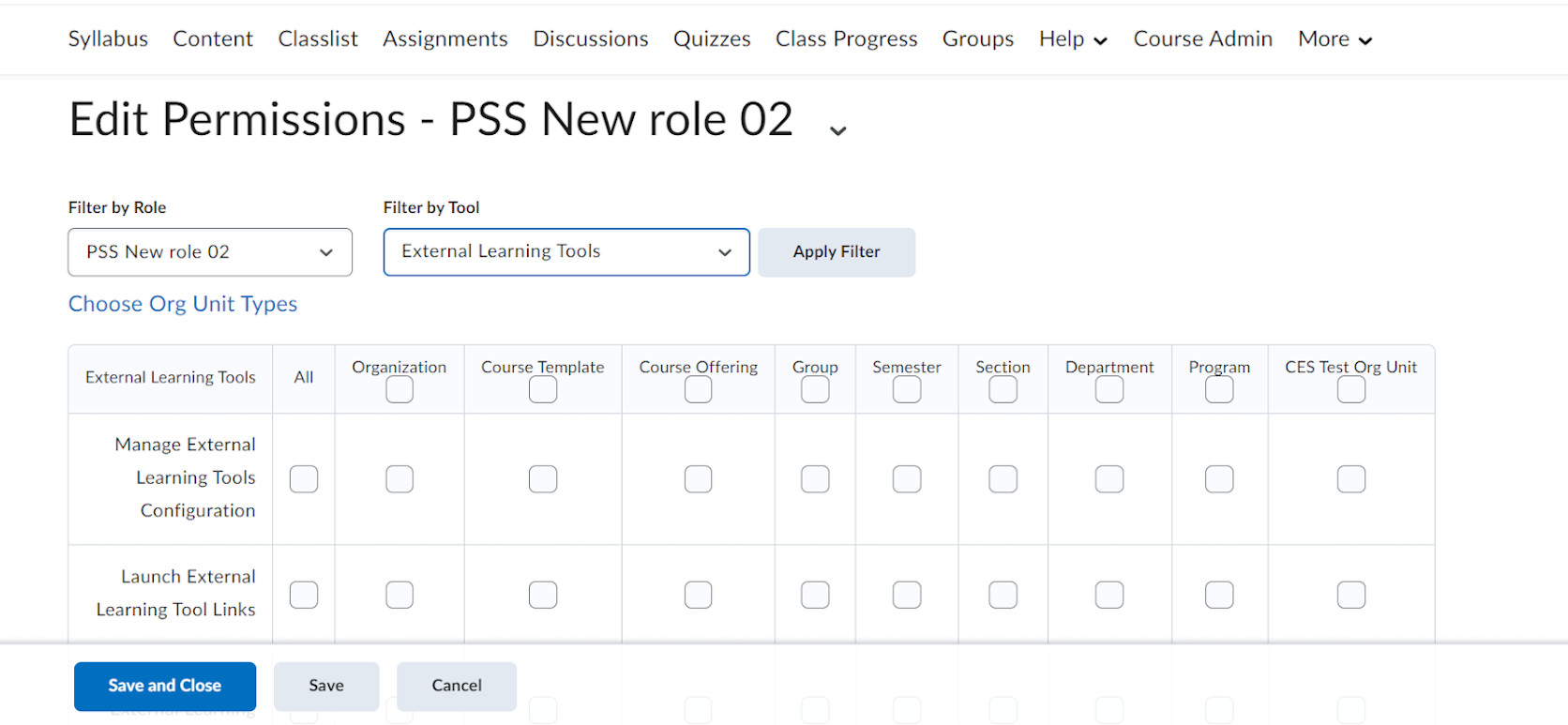Check CES Test Org Unit header checkbox

pyautogui.click(x=1351, y=389)
